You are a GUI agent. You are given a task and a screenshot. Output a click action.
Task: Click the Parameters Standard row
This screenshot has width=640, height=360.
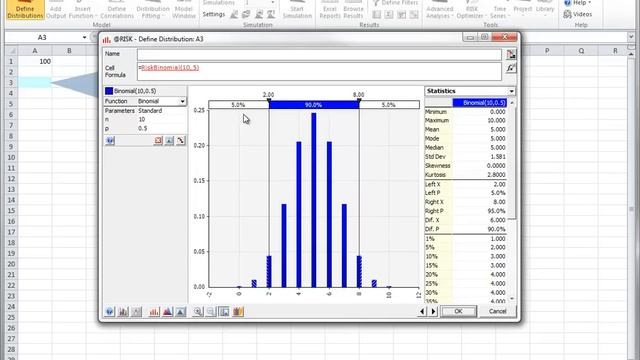(145, 111)
